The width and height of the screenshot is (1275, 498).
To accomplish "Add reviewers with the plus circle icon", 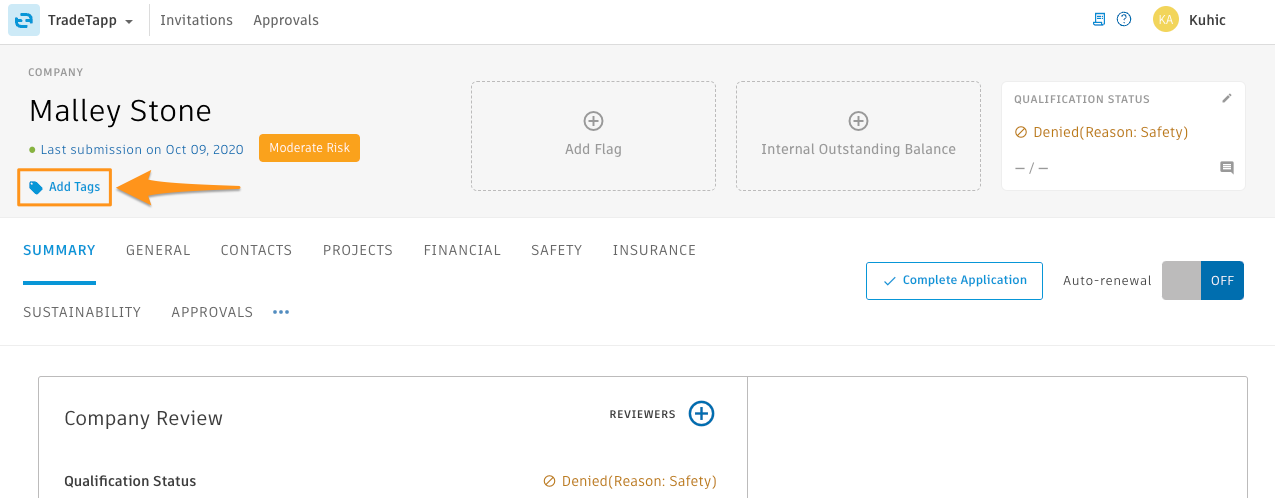I will pos(702,413).
